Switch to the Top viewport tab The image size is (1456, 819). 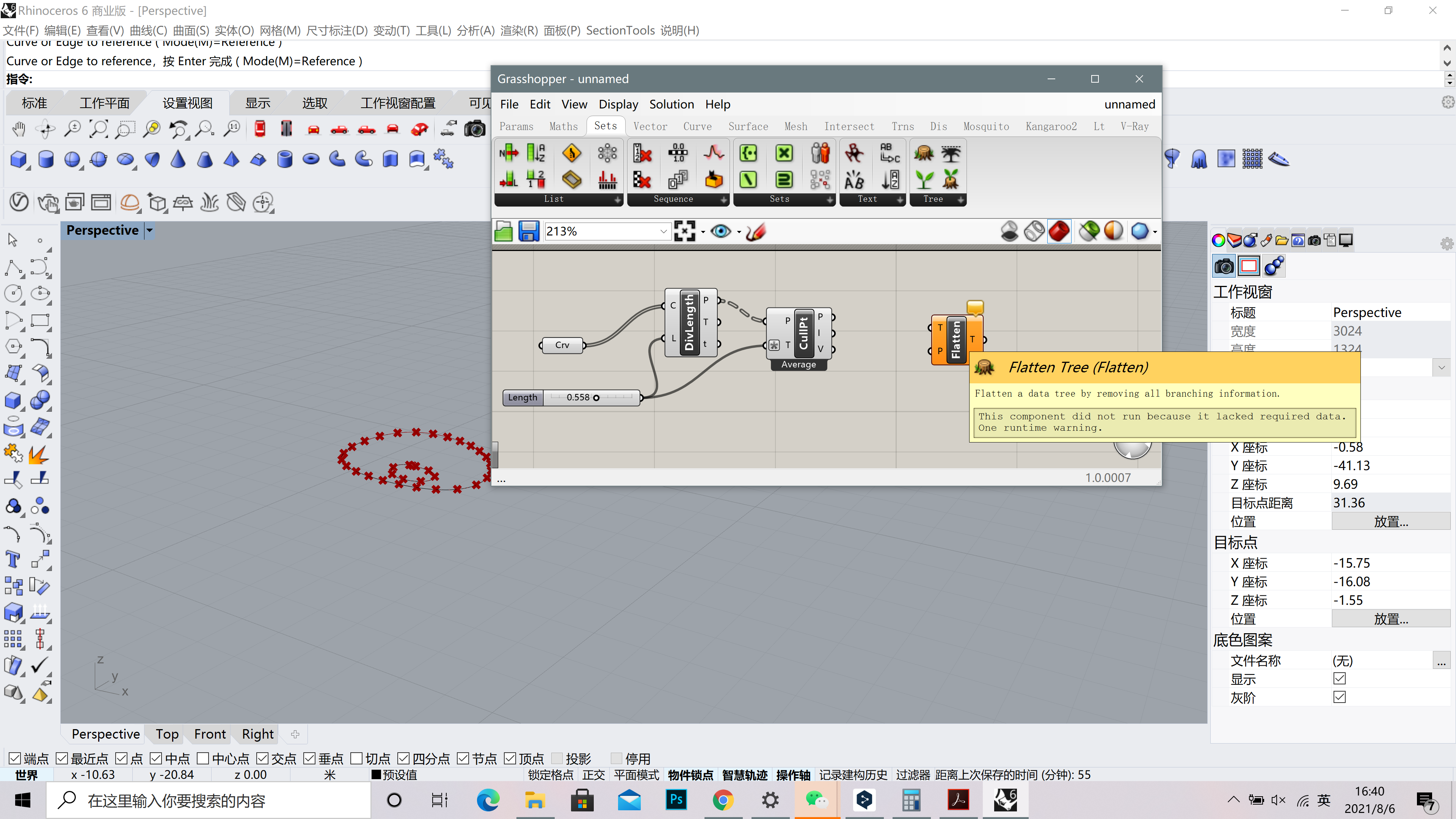pyautogui.click(x=167, y=734)
